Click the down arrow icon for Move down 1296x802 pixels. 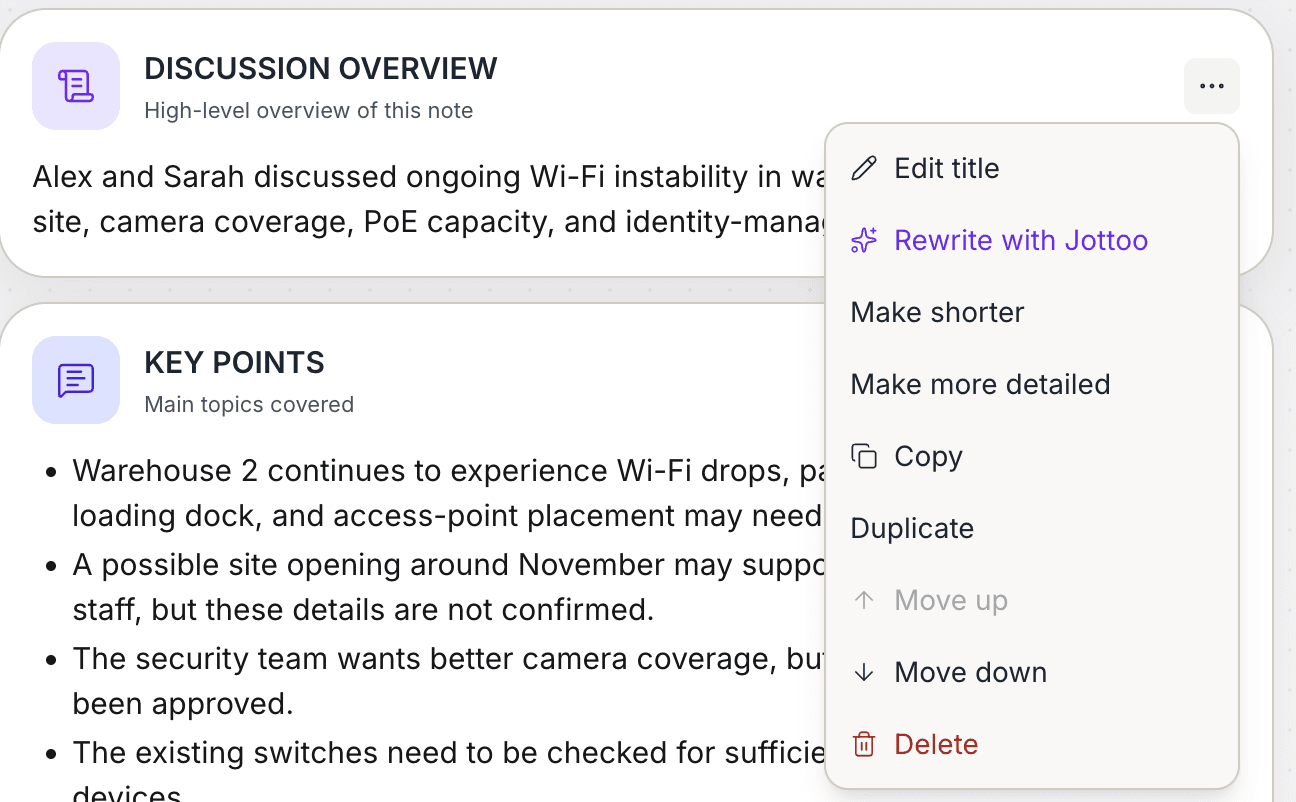tap(864, 672)
